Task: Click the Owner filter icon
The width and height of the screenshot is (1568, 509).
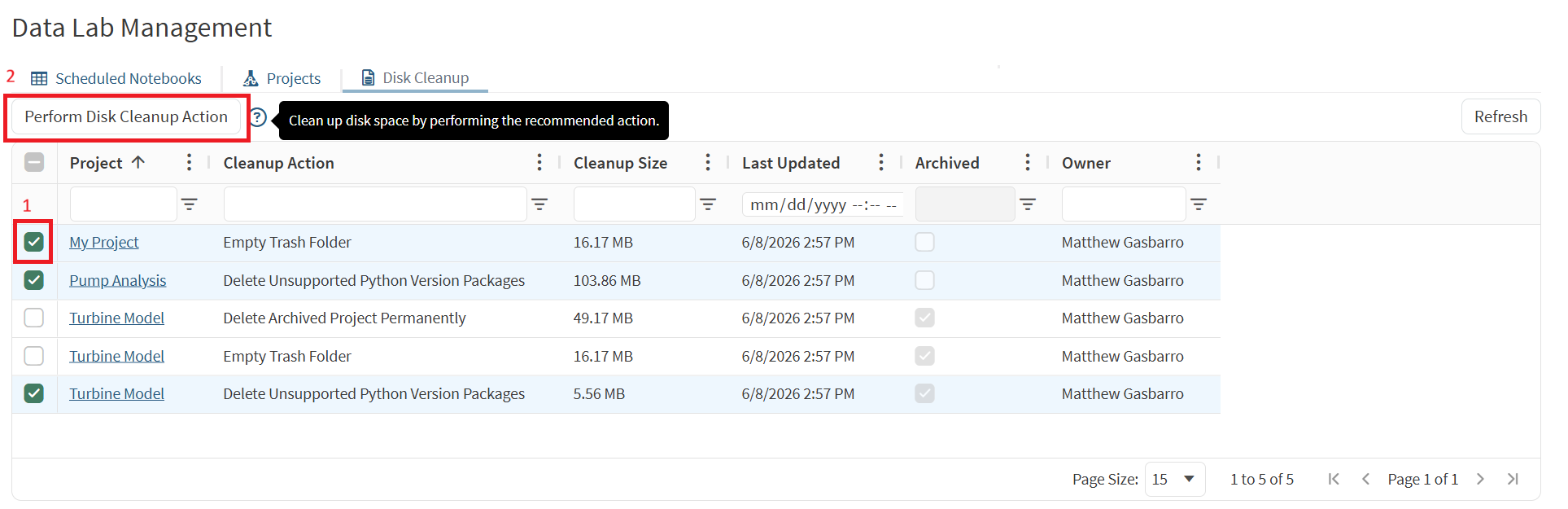Action: (1199, 204)
